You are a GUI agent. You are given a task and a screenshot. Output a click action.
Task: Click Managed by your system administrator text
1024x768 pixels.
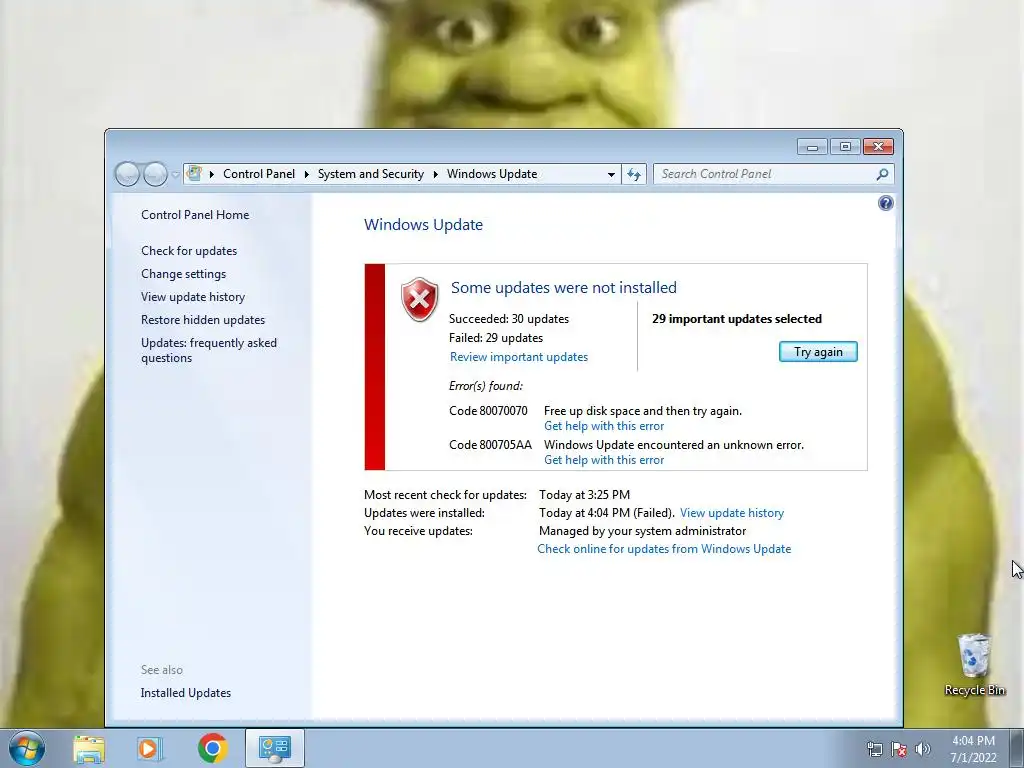(642, 531)
